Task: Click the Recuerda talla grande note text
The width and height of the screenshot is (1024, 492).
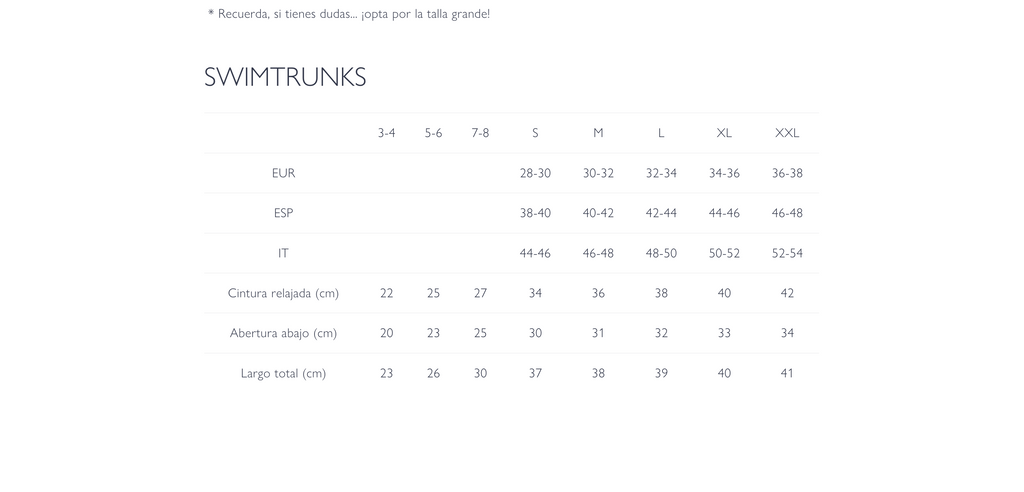Action: pos(349,14)
